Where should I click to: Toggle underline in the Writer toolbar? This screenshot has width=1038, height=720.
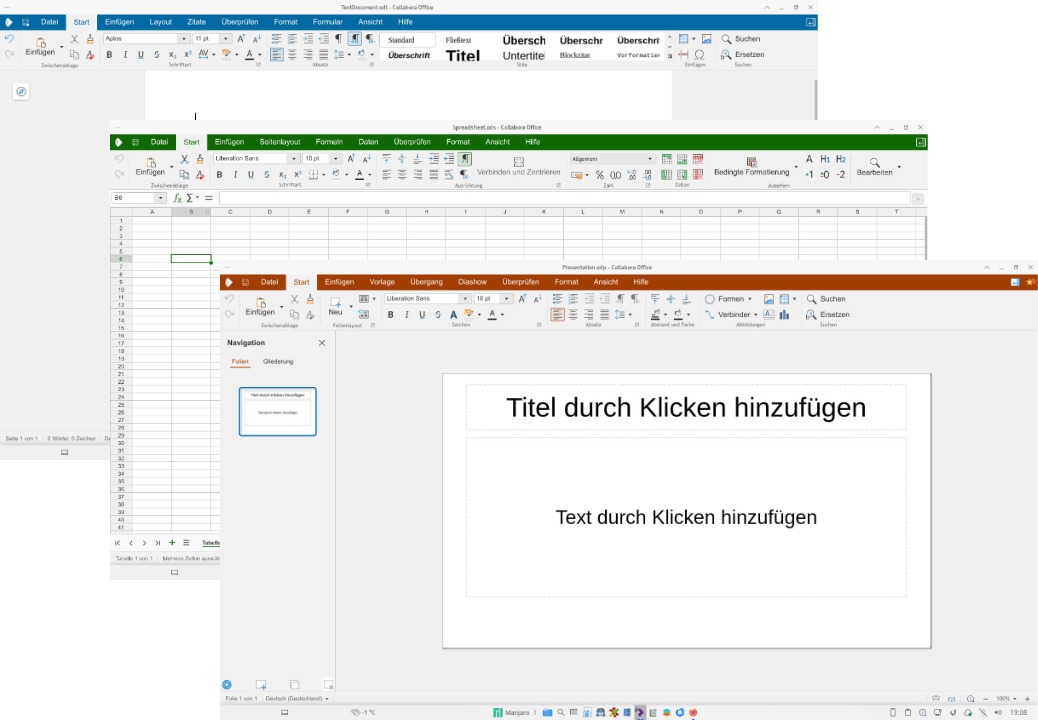coord(141,55)
